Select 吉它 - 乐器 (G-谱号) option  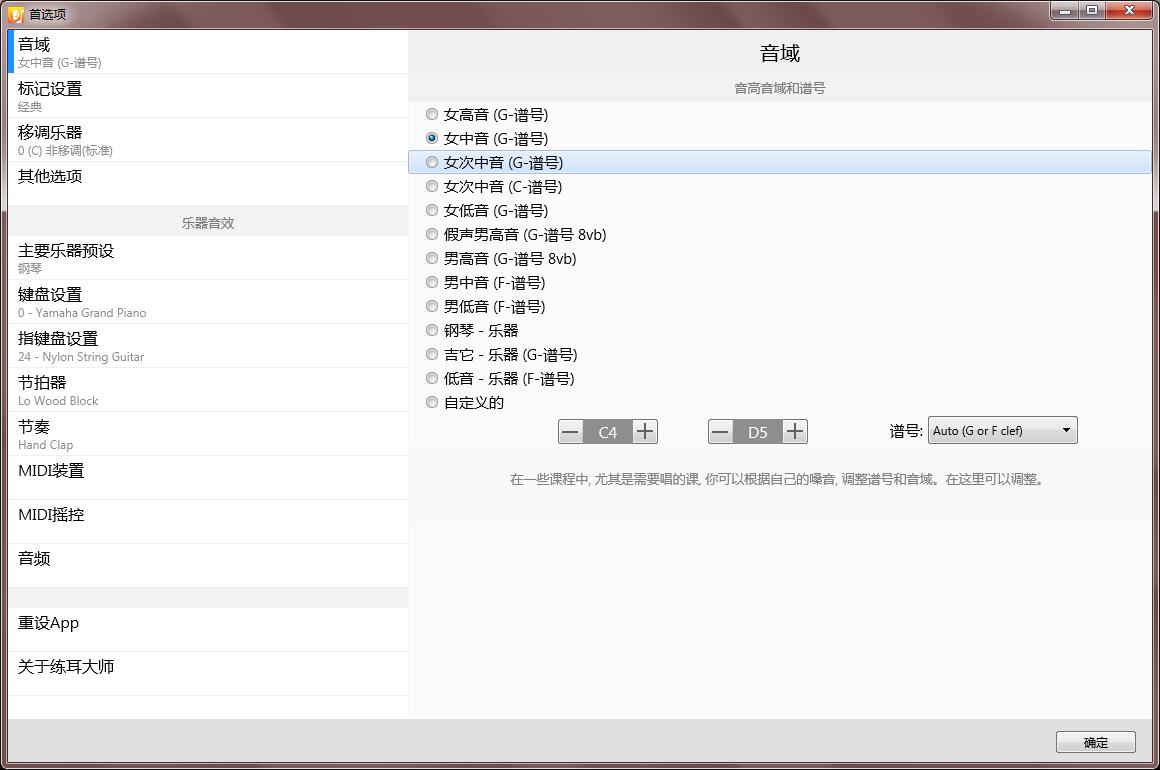432,354
